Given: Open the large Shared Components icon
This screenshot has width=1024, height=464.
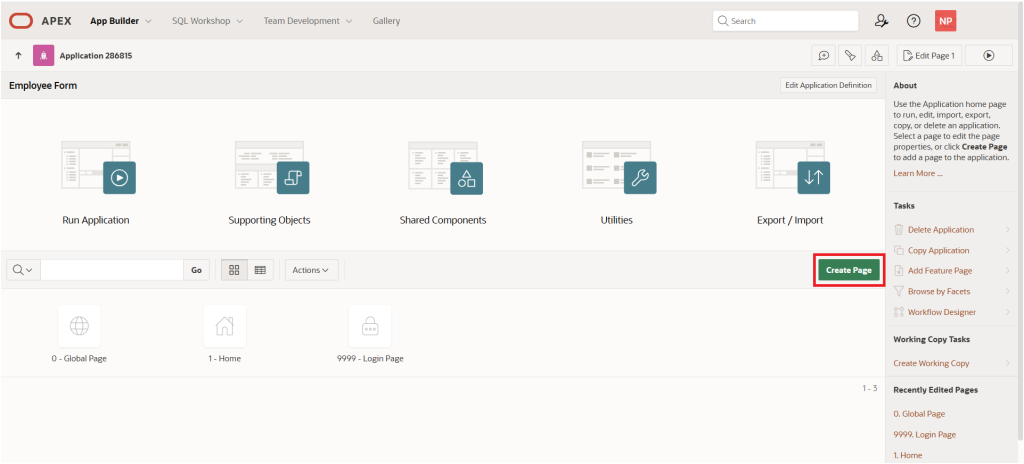Looking at the screenshot, I should point(445,167).
